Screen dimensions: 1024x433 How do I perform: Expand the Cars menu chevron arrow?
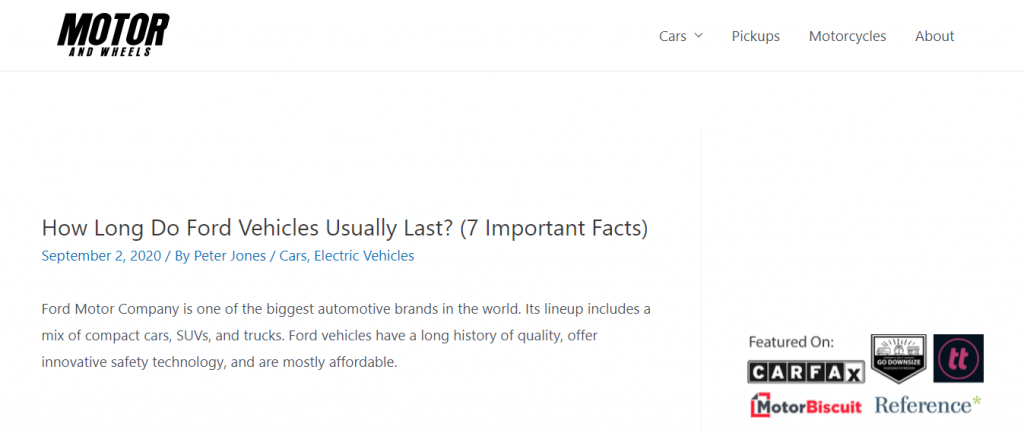tap(698, 35)
